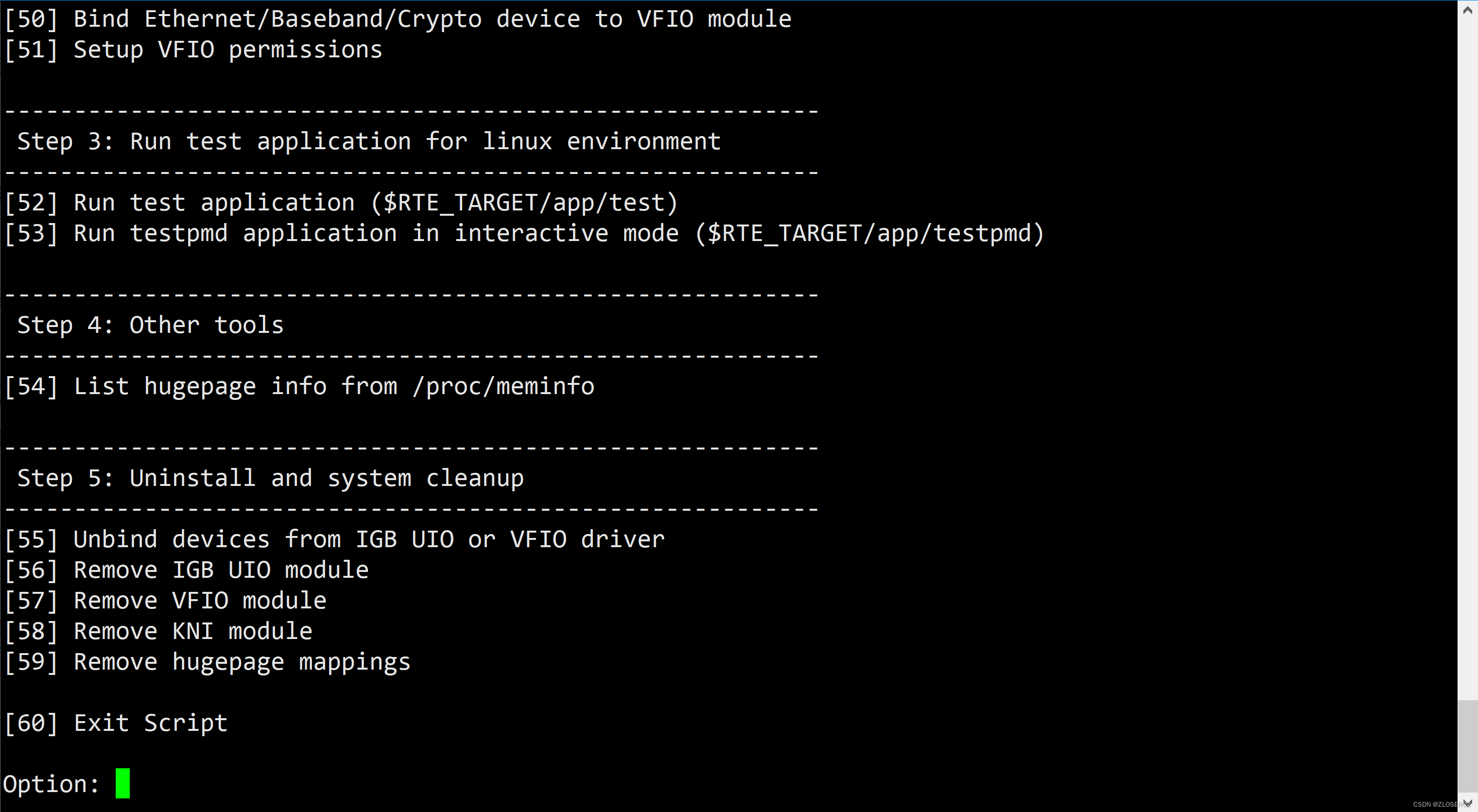Select Step 5 Uninstall system cleanup section

pos(270,478)
